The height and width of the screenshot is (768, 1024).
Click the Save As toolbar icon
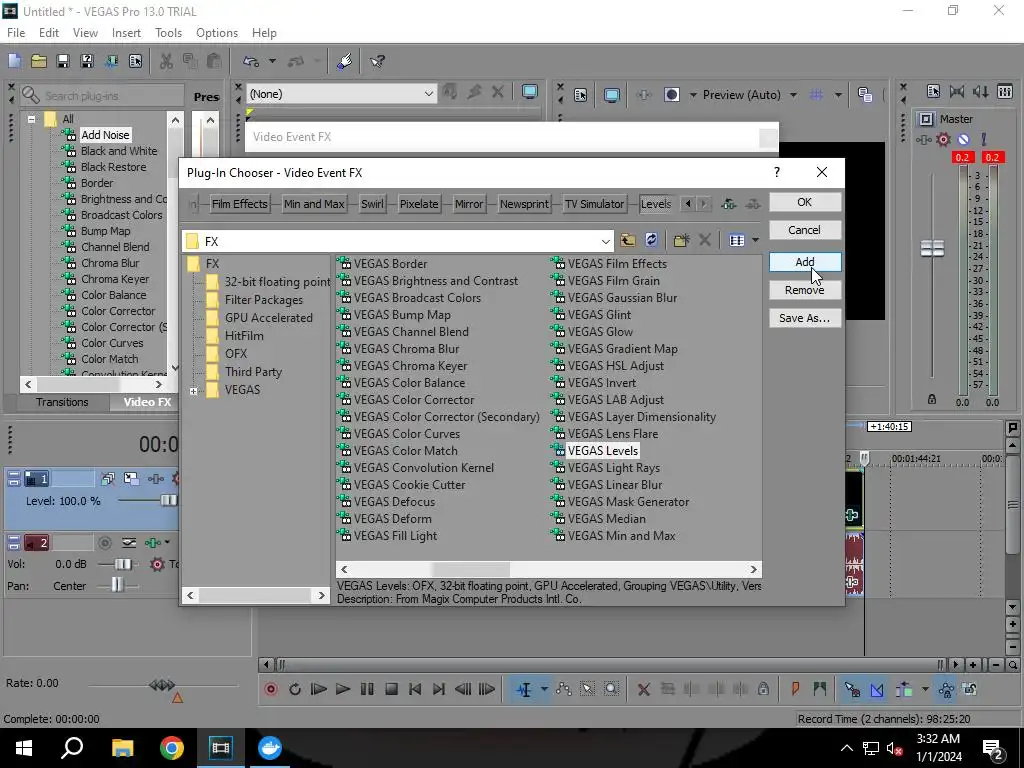pyautogui.click(x=87, y=61)
